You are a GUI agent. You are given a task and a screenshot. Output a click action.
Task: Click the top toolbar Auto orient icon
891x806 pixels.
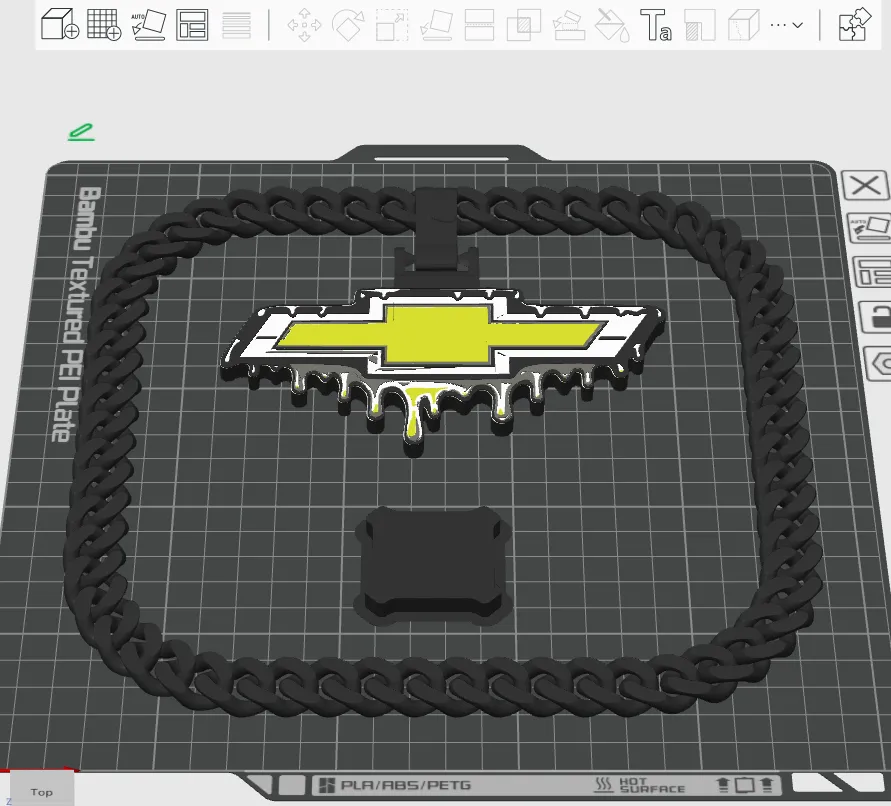[x=148, y=24]
